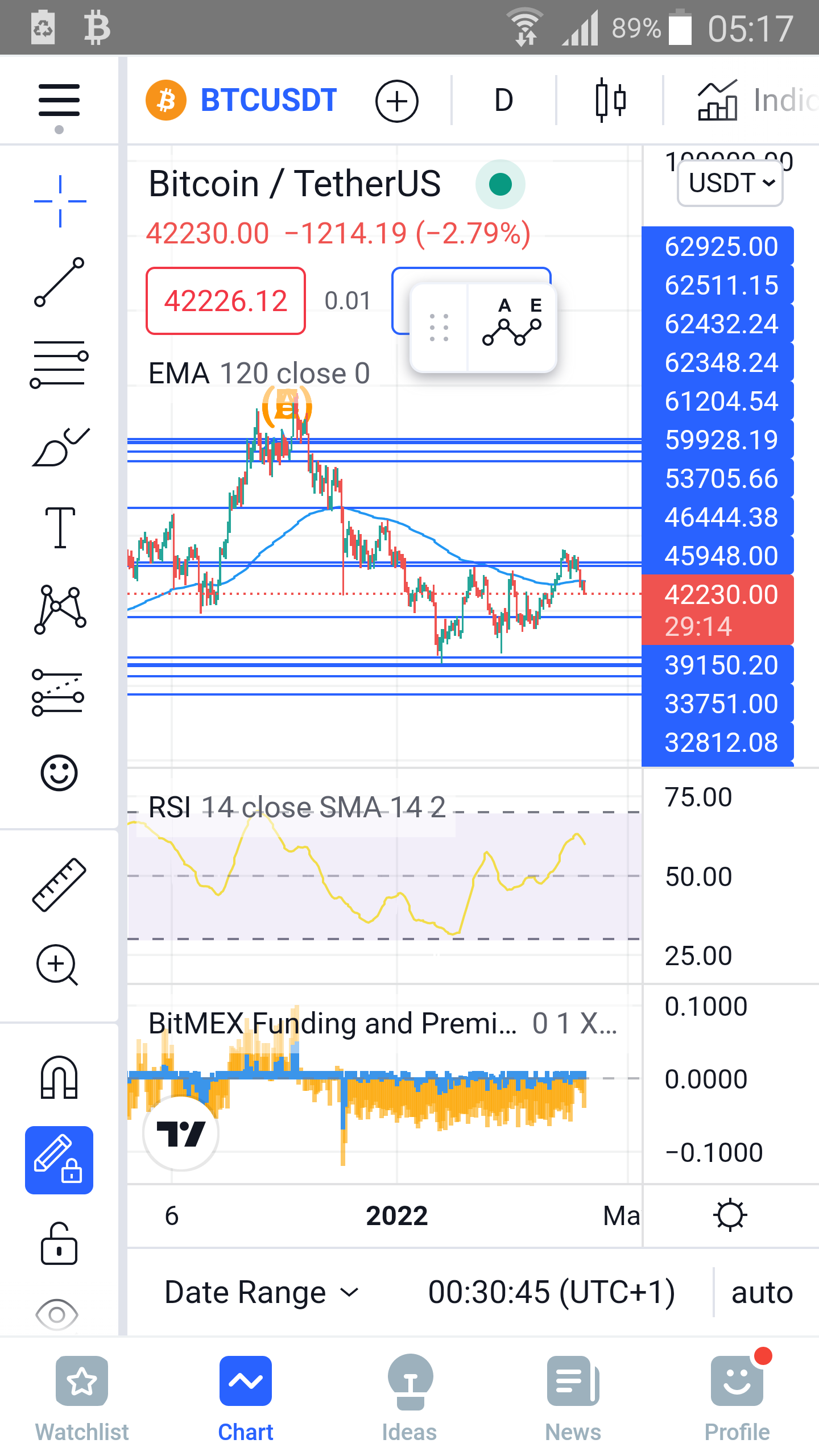This screenshot has height=1456, width=819.
Task: Toggle visibility of all drawings
Action: coord(57,1314)
